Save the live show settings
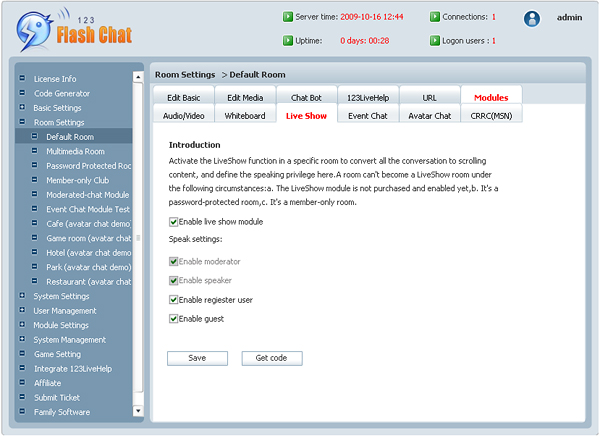The width and height of the screenshot is (600, 436). (197, 358)
